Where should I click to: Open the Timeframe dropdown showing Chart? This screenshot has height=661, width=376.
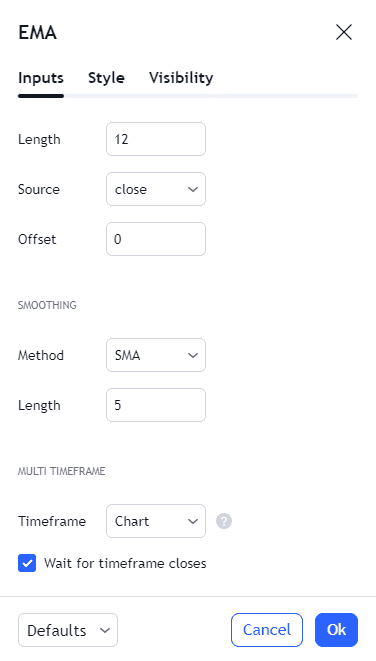point(156,521)
